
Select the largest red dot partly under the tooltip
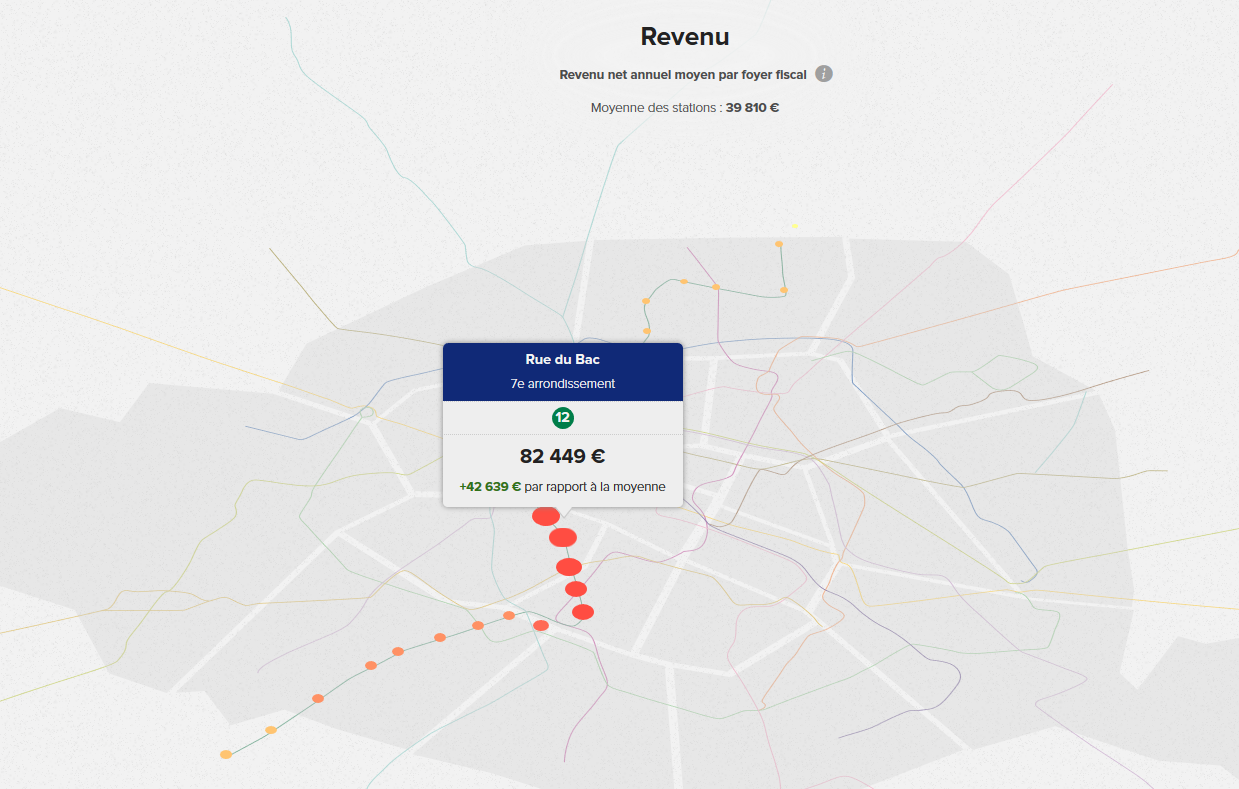[x=546, y=516]
